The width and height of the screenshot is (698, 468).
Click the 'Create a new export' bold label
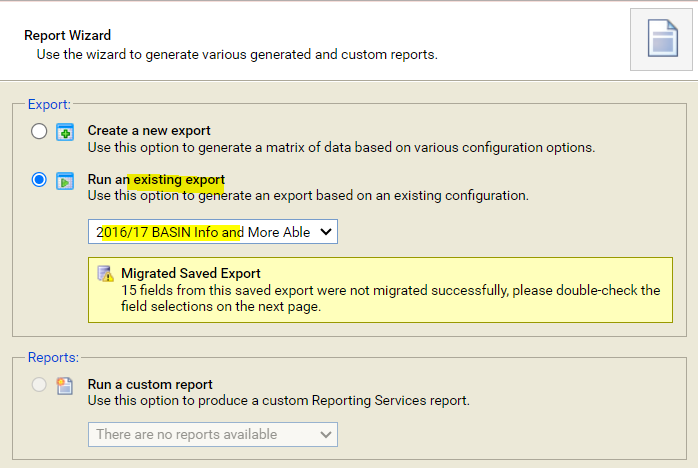(x=149, y=130)
